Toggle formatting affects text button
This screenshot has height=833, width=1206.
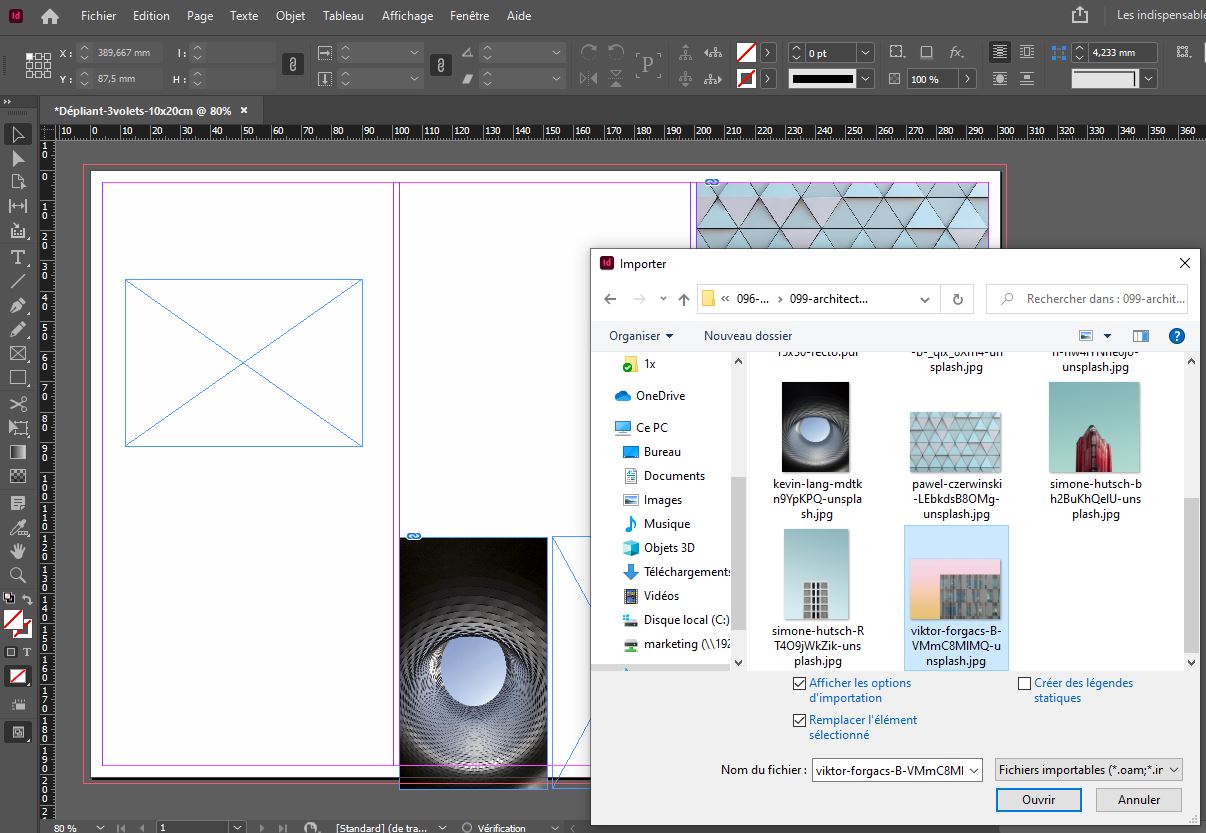[x=27, y=651]
